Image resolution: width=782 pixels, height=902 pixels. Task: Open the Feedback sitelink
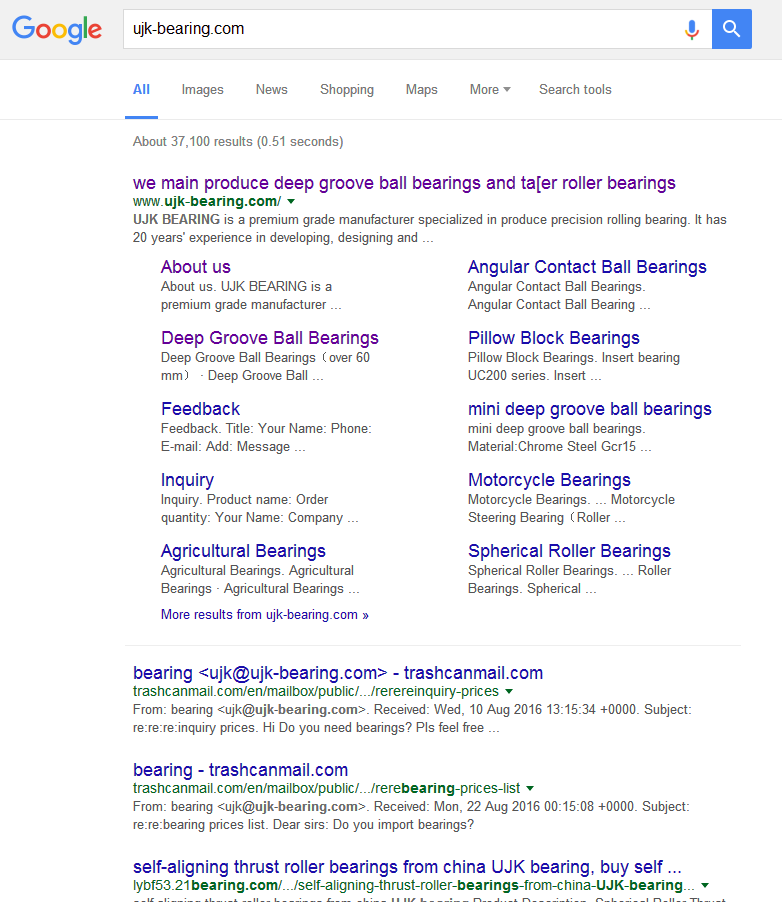tap(200, 409)
